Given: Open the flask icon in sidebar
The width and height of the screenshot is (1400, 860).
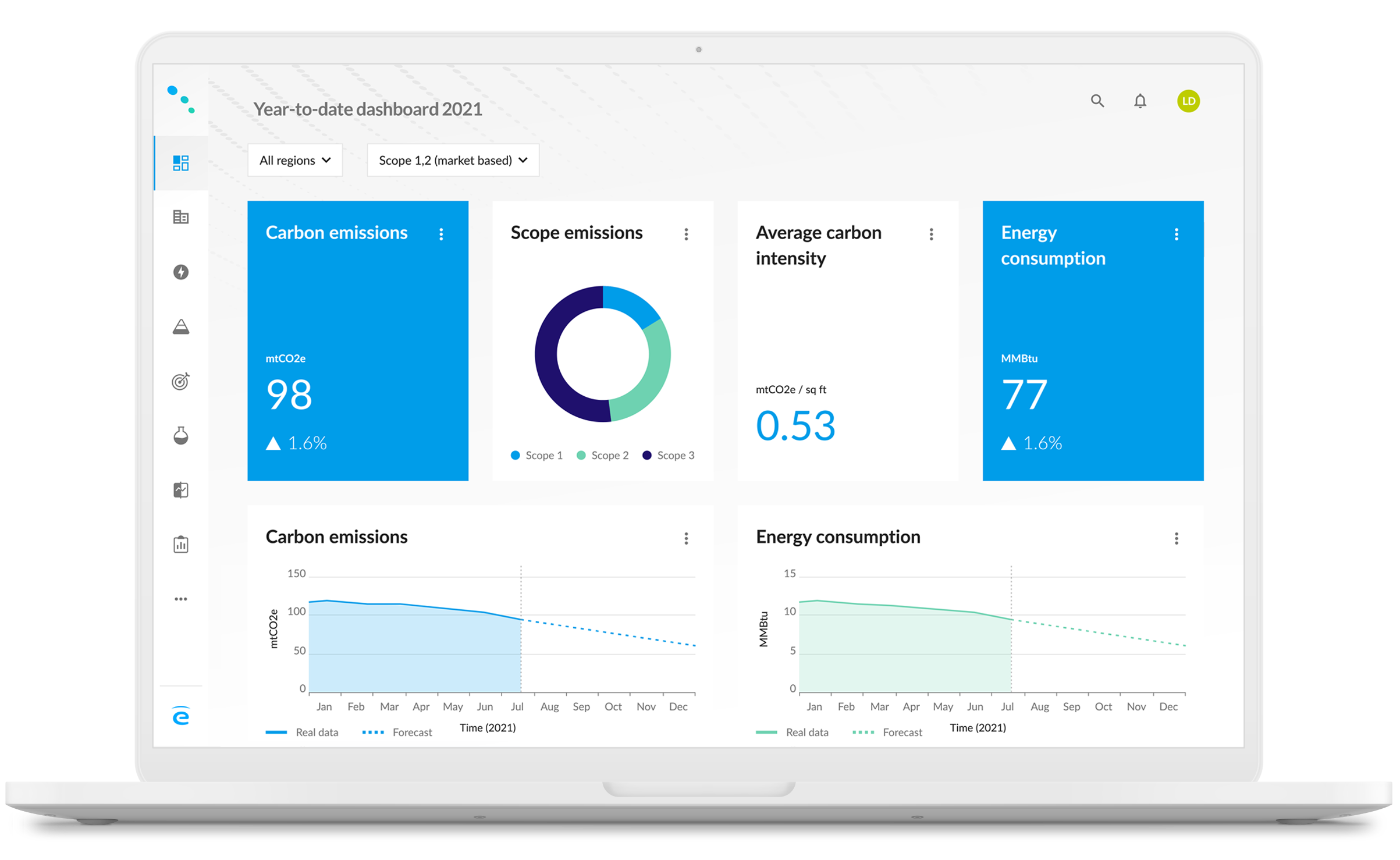Looking at the screenshot, I should pos(181,435).
